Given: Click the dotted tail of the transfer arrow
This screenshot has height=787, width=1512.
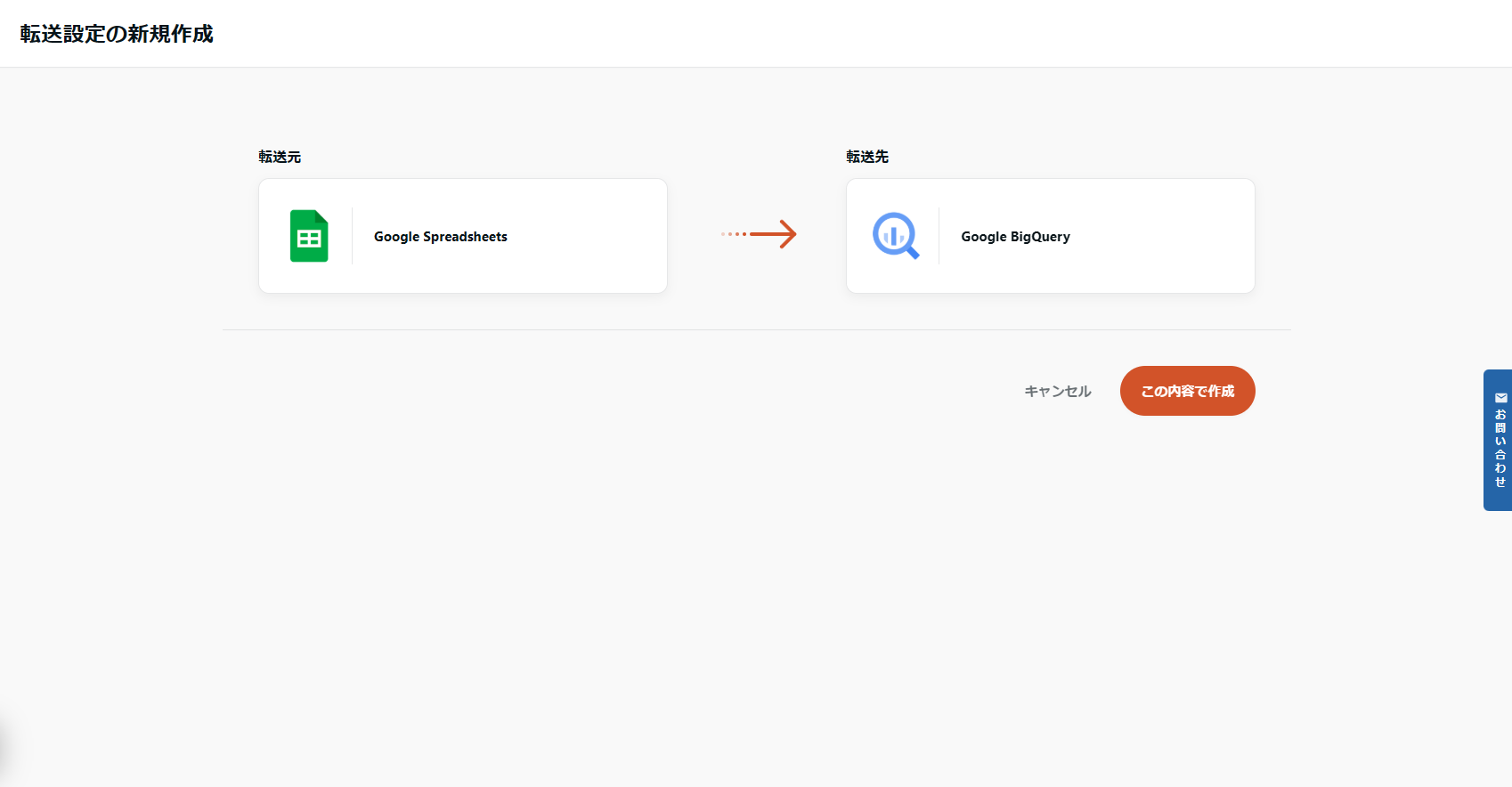Looking at the screenshot, I should (x=734, y=234).
